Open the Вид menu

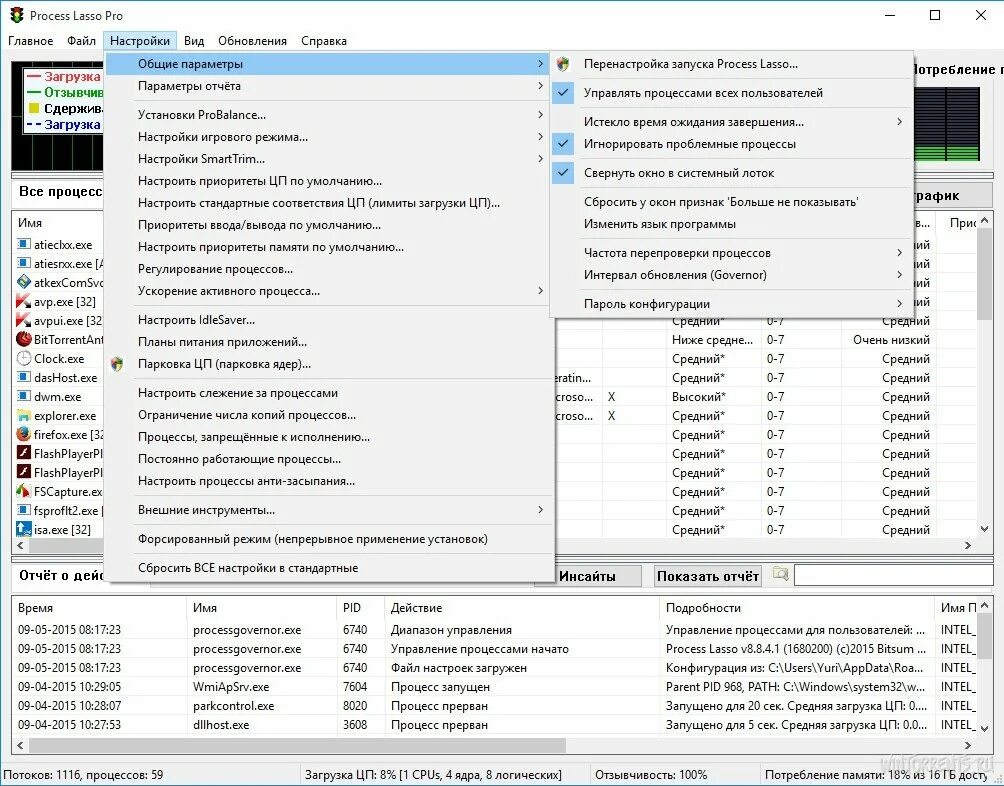point(194,41)
